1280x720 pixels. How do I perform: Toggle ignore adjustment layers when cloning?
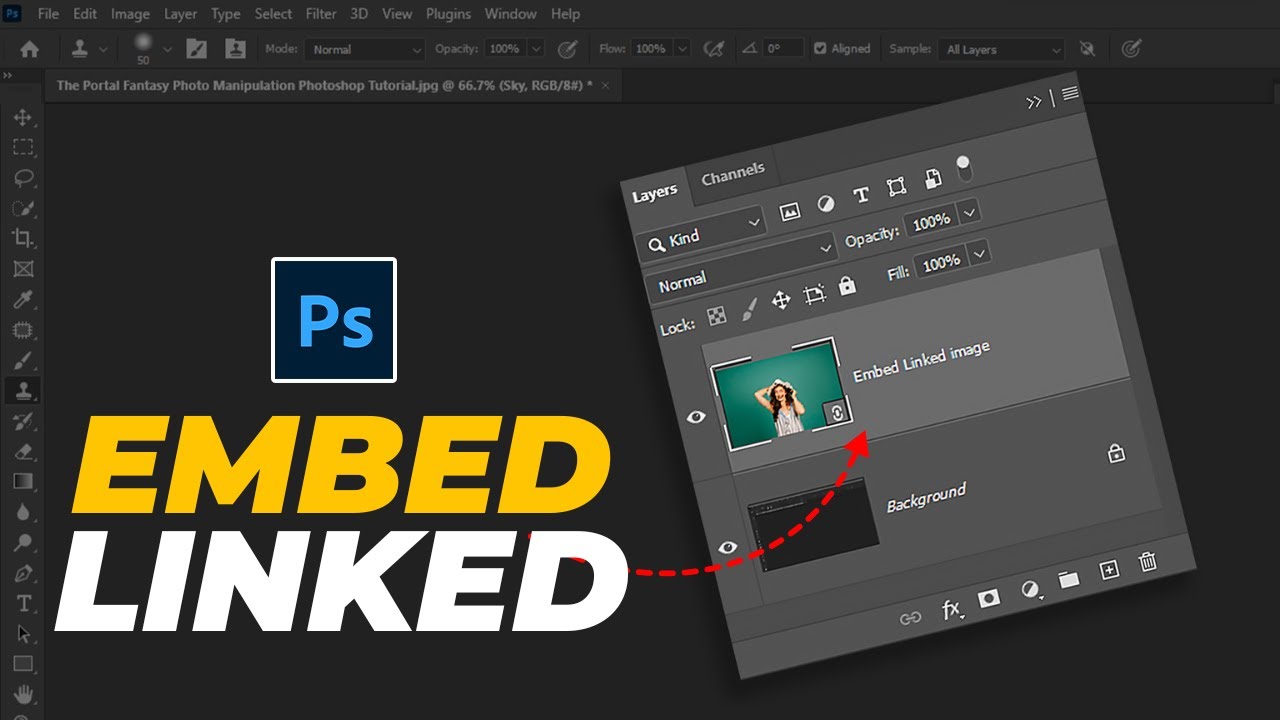tap(1087, 48)
